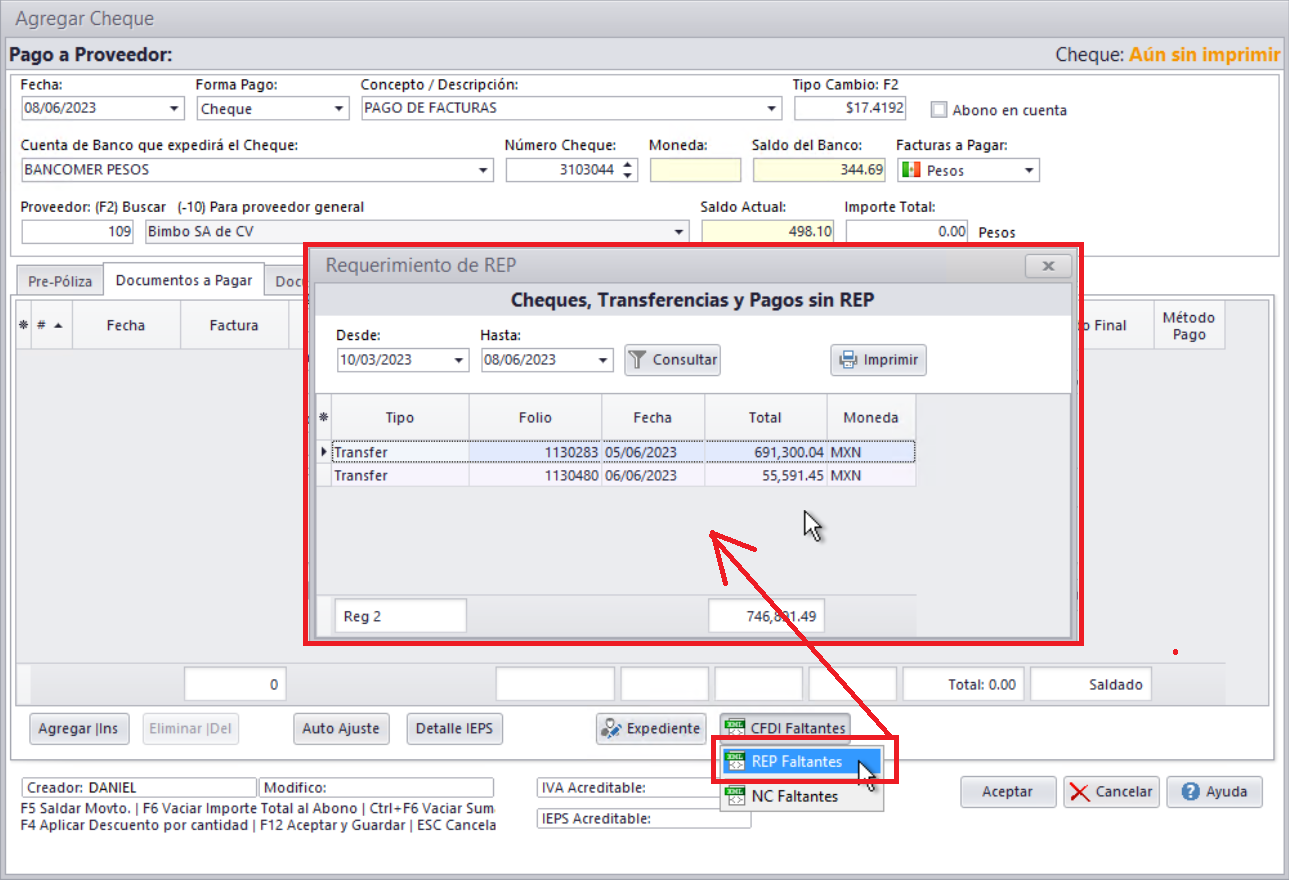
Task: Switch to the Pre-Póliza tab
Action: click(x=60, y=282)
